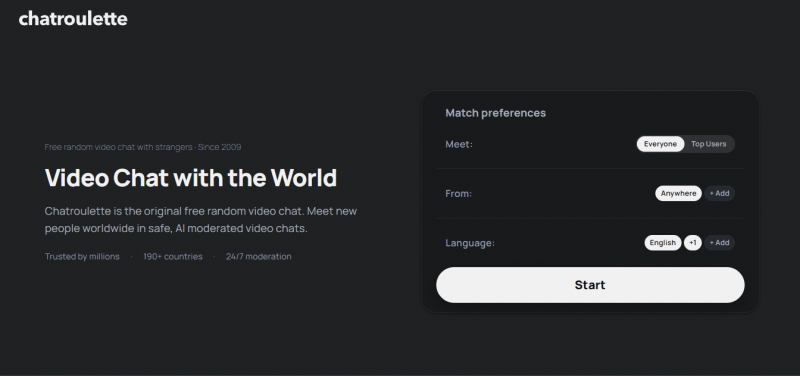Click the 'Chatroulette is the original' description paragraph
The height and width of the screenshot is (376, 800).
click(x=201, y=219)
